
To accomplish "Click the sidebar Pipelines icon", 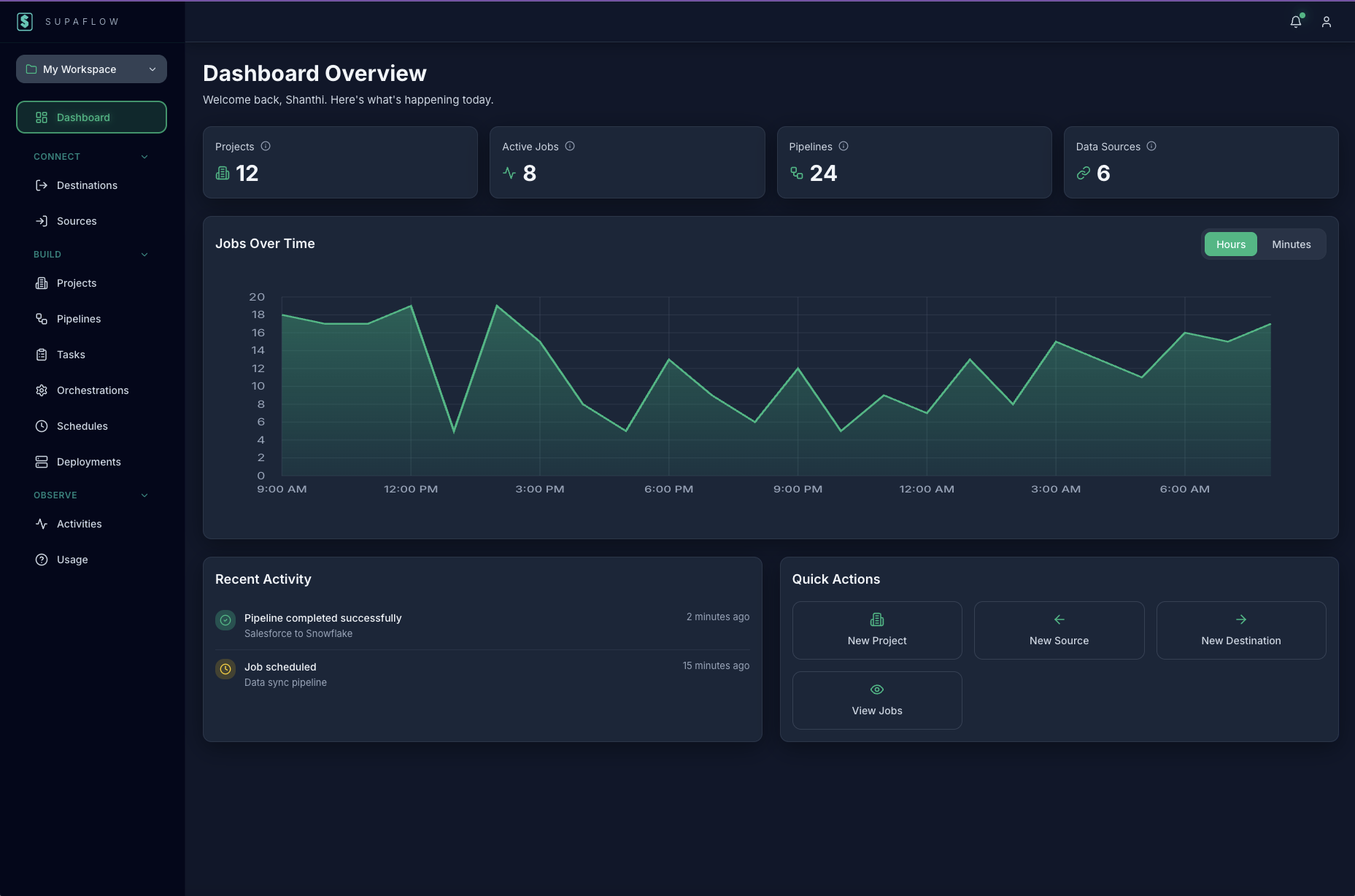I will click(x=42, y=319).
